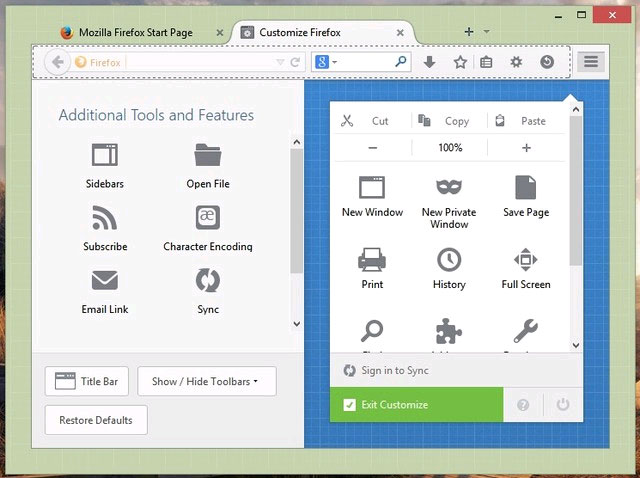Close the Mozilla Firefox Start Page tab

point(220,33)
